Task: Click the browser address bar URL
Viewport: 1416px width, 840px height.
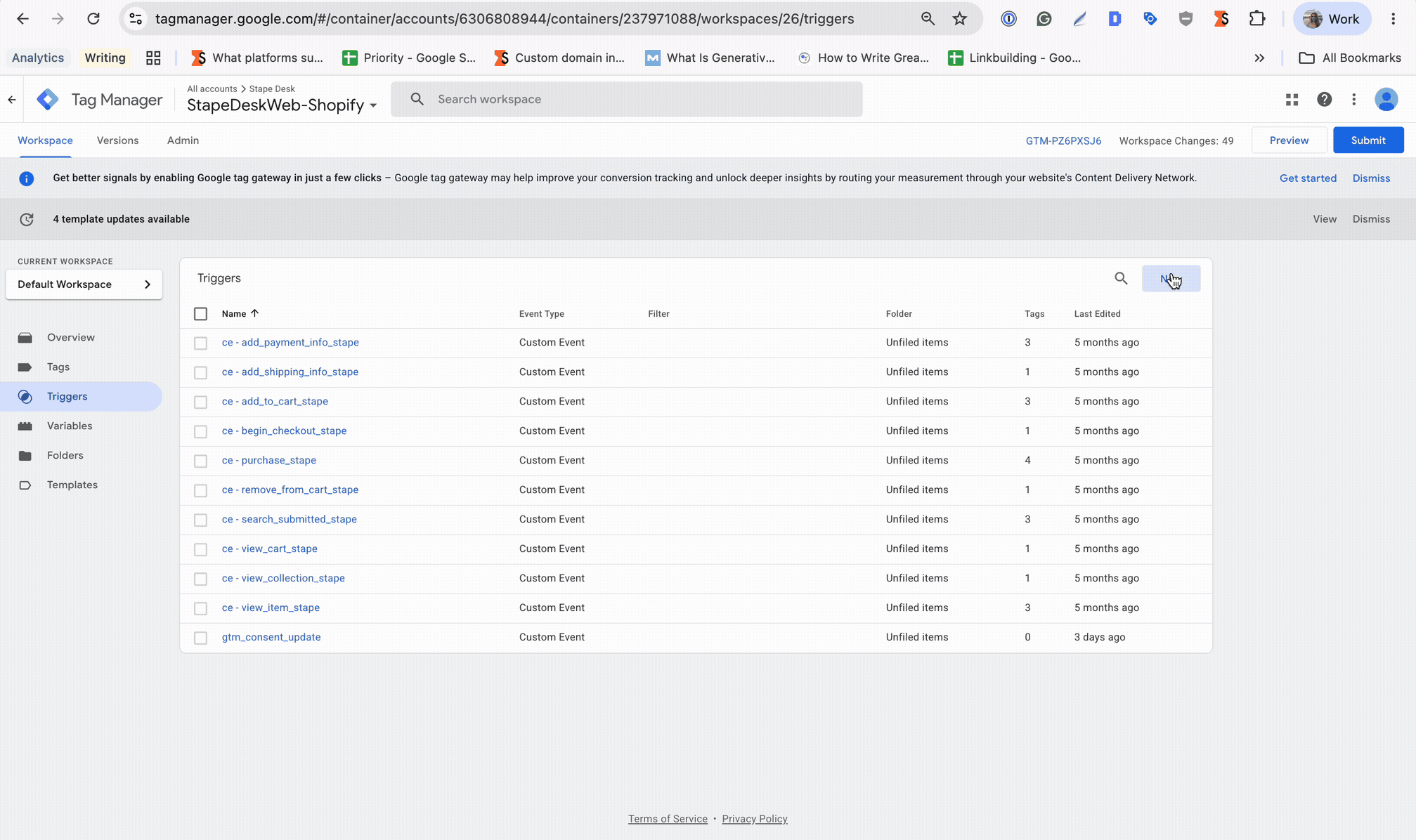Action: (x=505, y=19)
